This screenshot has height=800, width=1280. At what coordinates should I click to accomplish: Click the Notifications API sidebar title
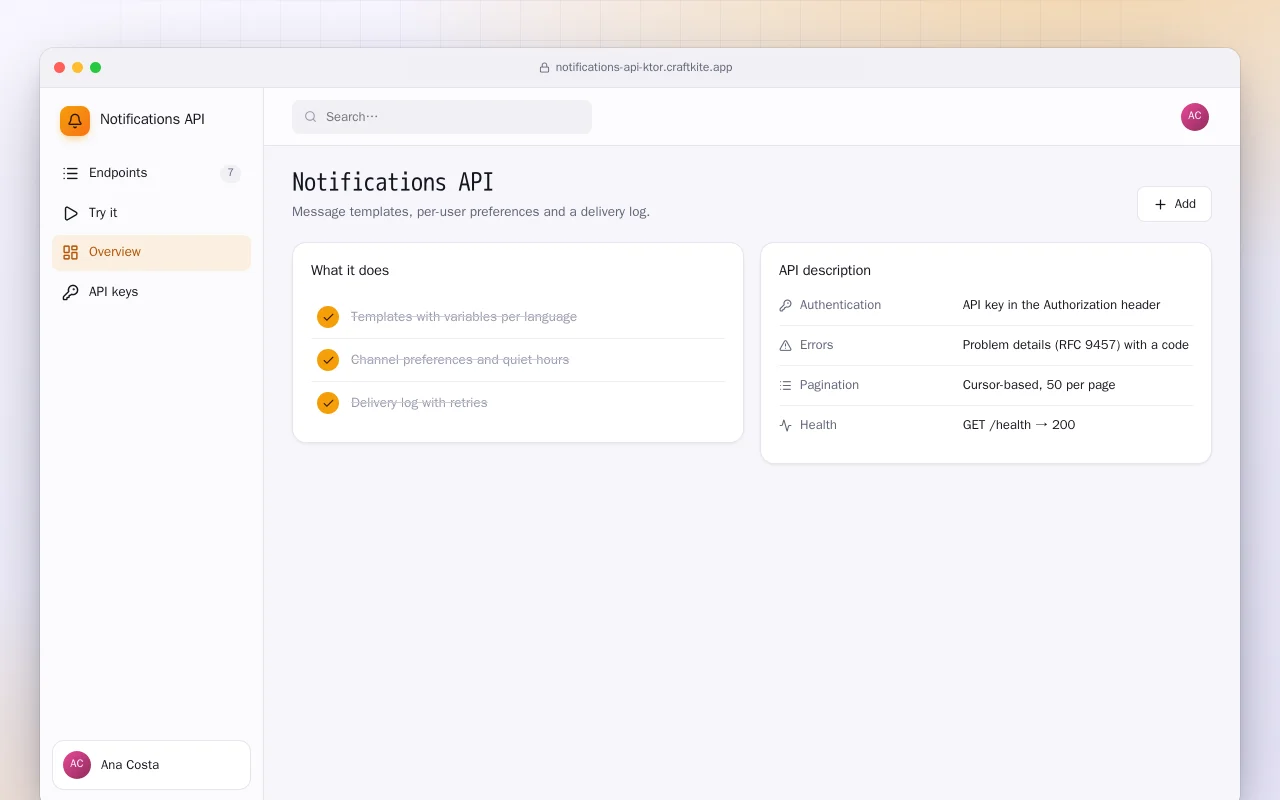(152, 119)
